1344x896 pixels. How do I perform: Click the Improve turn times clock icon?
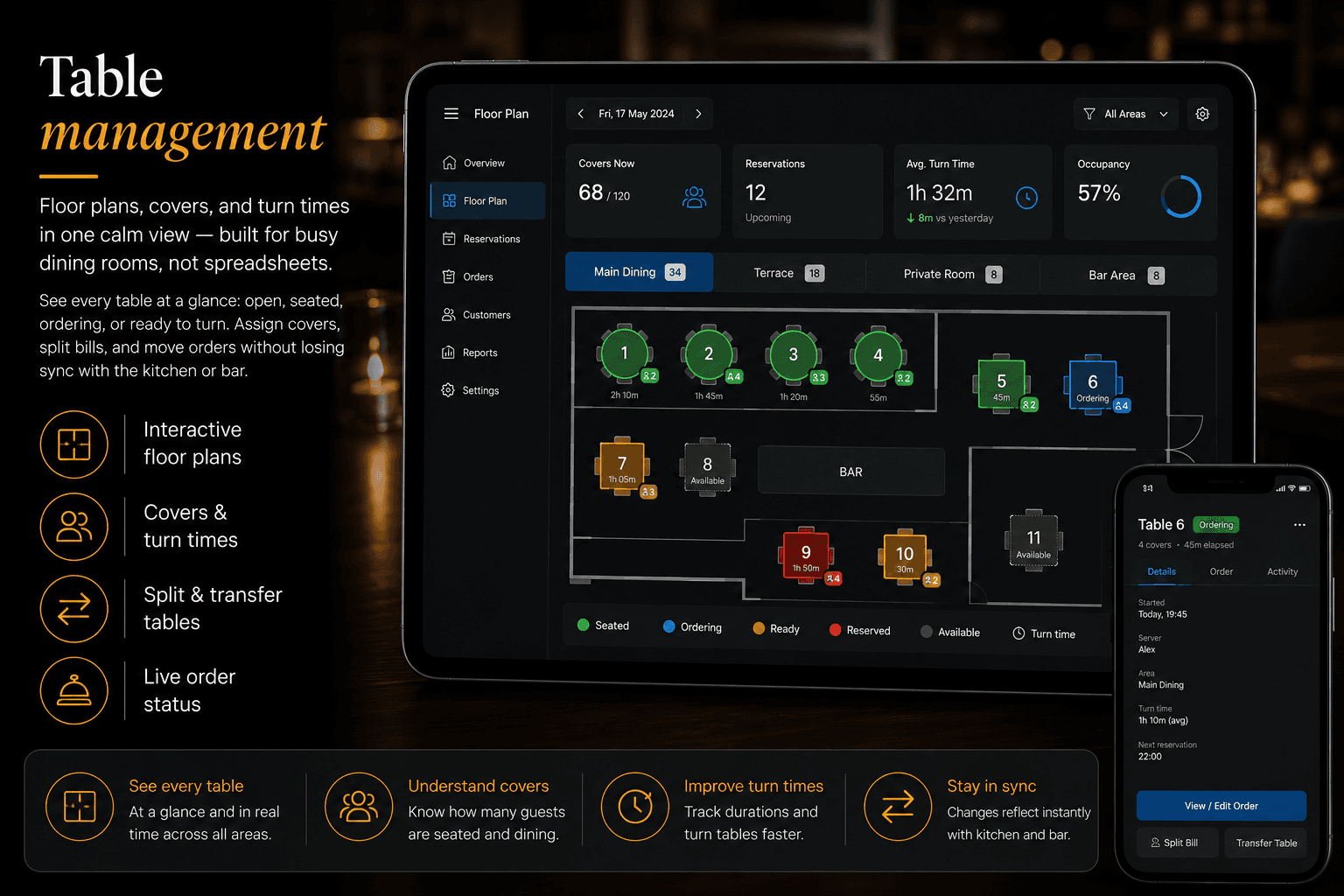[x=635, y=807]
